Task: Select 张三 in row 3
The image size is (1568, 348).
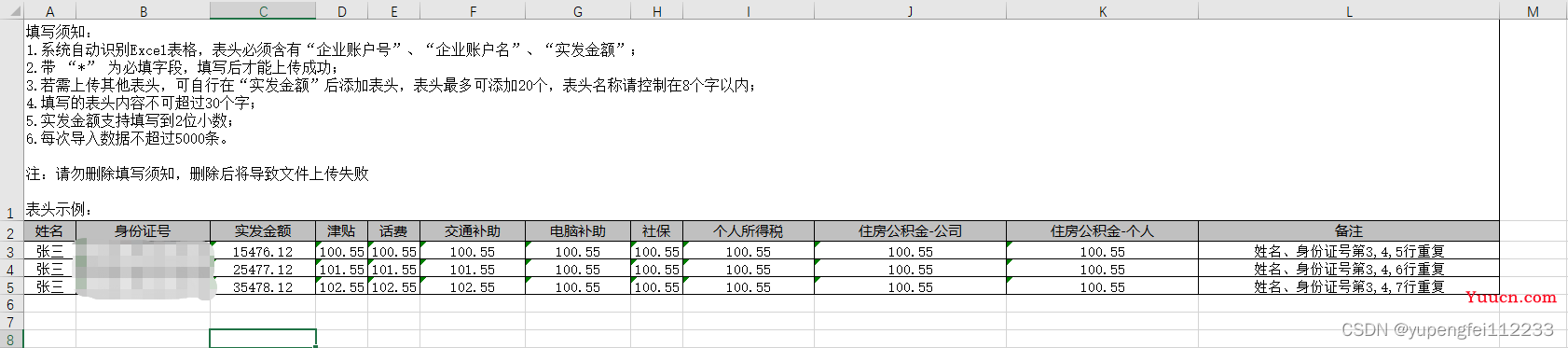Action: point(49,251)
